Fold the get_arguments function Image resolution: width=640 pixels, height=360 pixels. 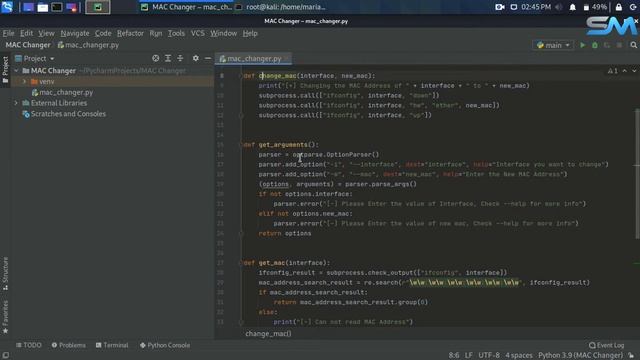(241, 145)
